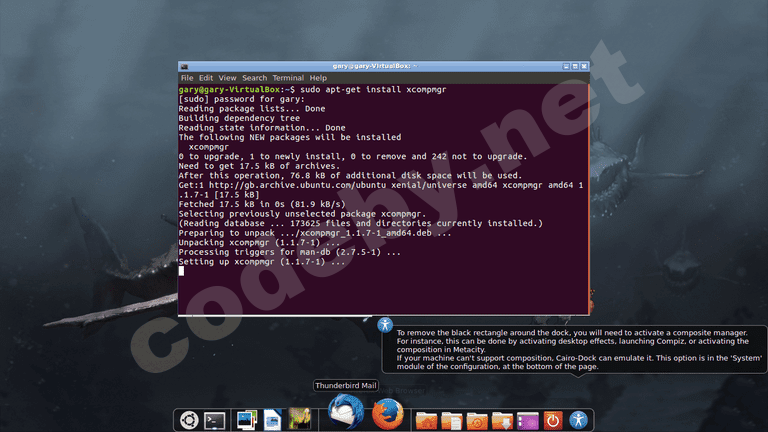Open the View menu in the terminal
The image size is (768, 432).
click(227, 78)
